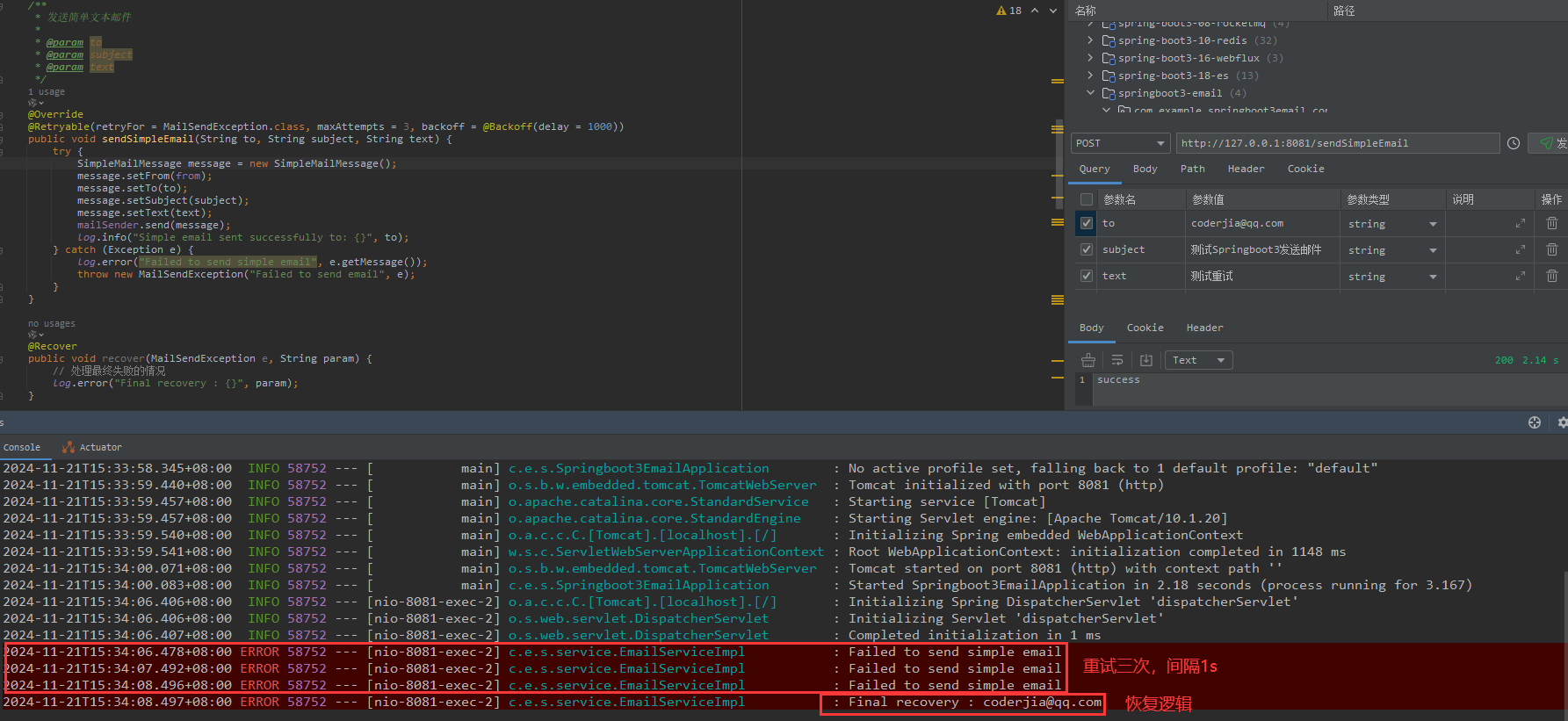
Task: Open the gear settings icon above the console
Action: 1563,422
